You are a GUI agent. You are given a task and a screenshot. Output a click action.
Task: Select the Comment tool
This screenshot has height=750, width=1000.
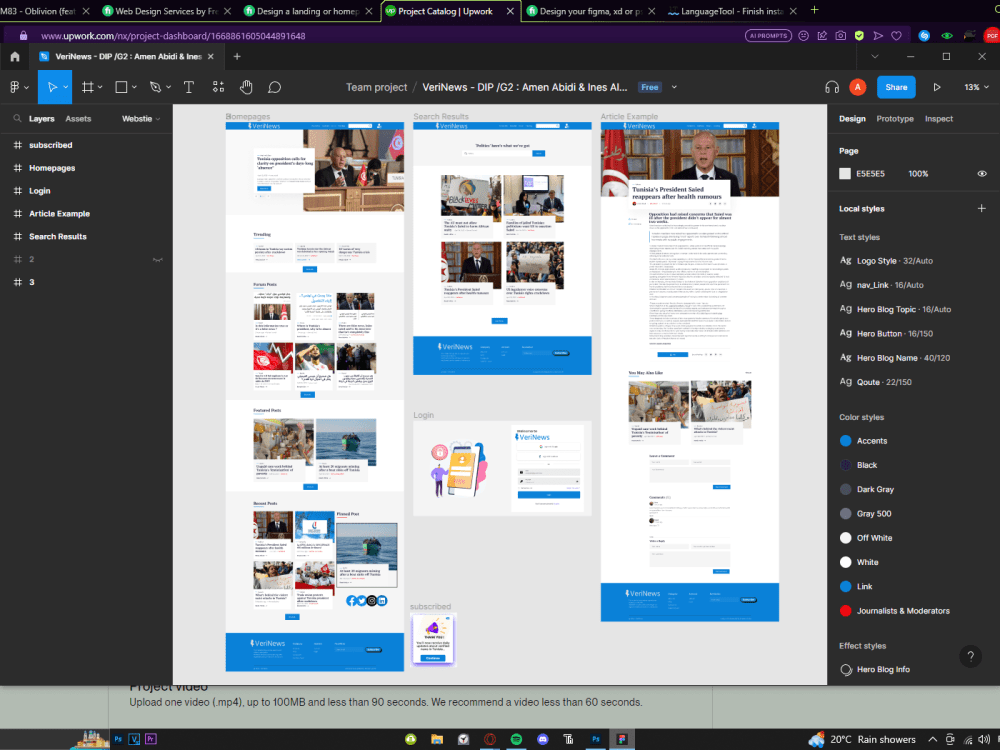tap(274, 87)
